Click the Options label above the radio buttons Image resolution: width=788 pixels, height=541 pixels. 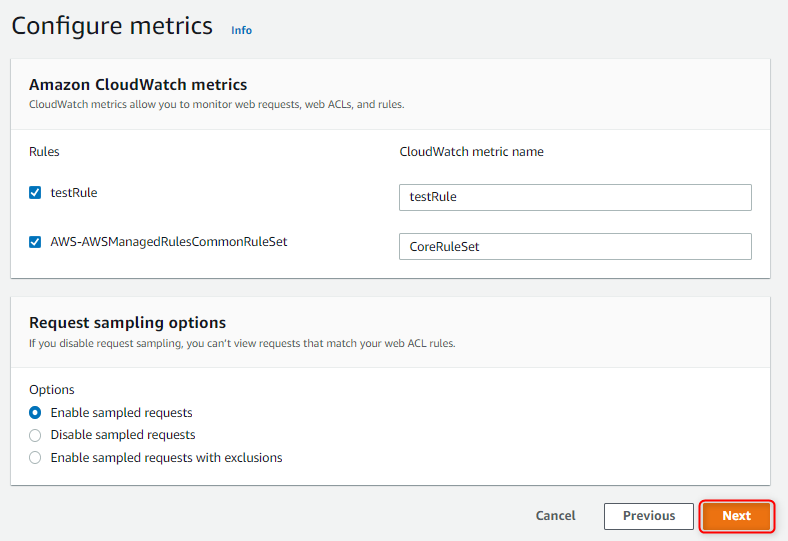tap(52, 389)
